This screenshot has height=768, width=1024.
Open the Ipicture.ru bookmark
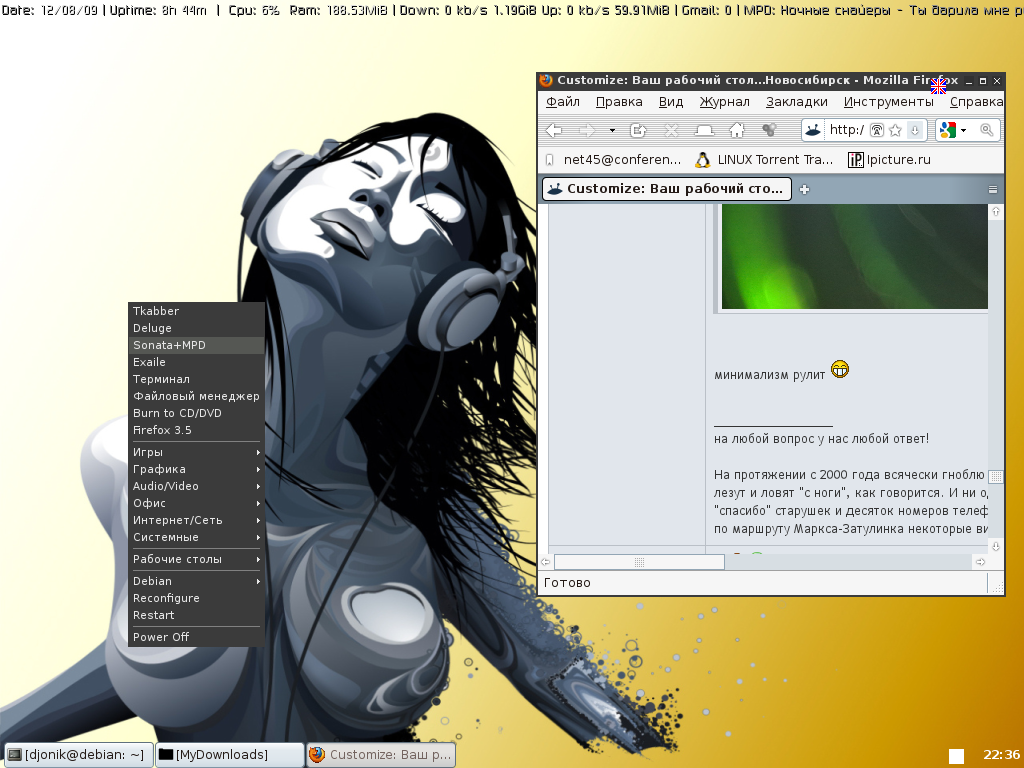pyautogui.click(x=889, y=160)
